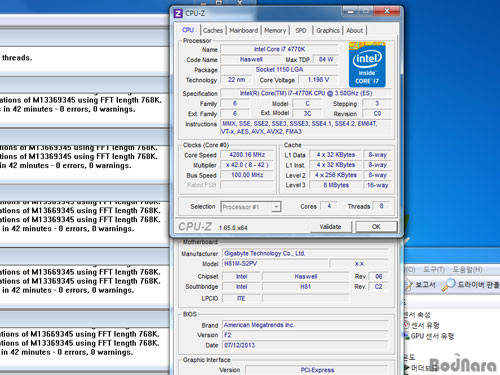Image resolution: width=500 pixels, height=375 pixels.
Task: Click the Intel Core i7 logo badge
Action: tap(367, 64)
